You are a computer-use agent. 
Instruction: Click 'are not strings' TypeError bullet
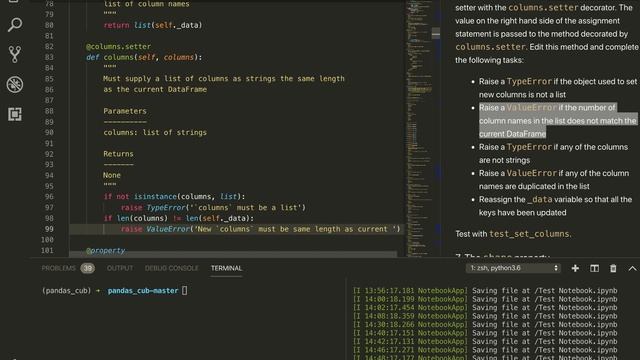(x=504, y=160)
